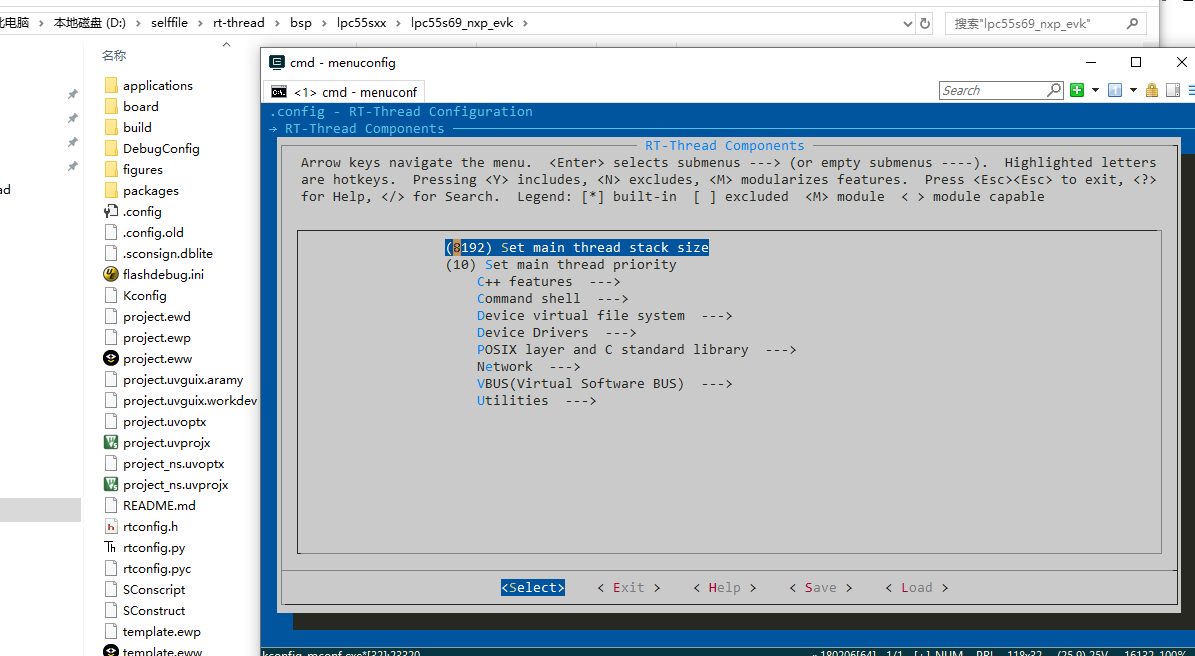The width and height of the screenshot is (1195, 656).
Task: Select the project_ns.uvprojx Keil project icon
Action: pos(111,485)
